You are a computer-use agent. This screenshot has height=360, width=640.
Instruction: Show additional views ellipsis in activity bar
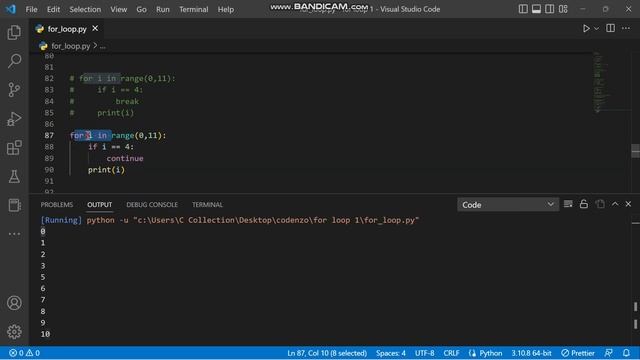14,234
